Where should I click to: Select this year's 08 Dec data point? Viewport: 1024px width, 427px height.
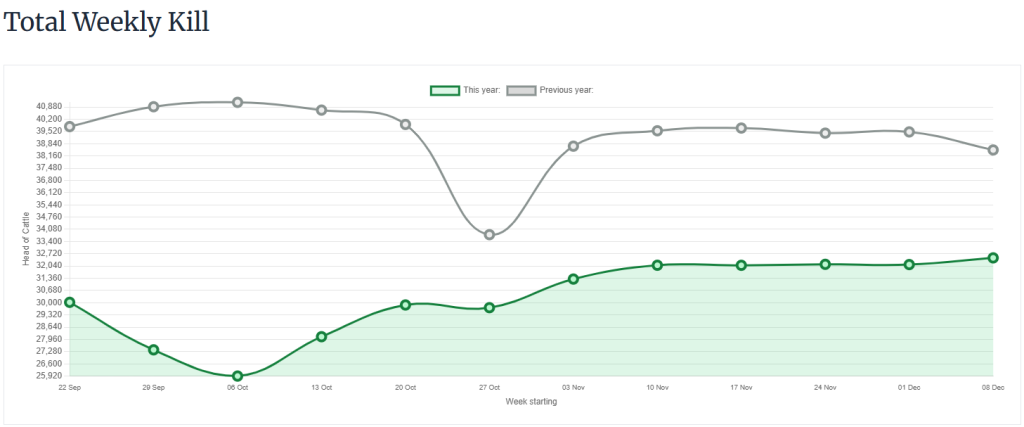[993, 258]
